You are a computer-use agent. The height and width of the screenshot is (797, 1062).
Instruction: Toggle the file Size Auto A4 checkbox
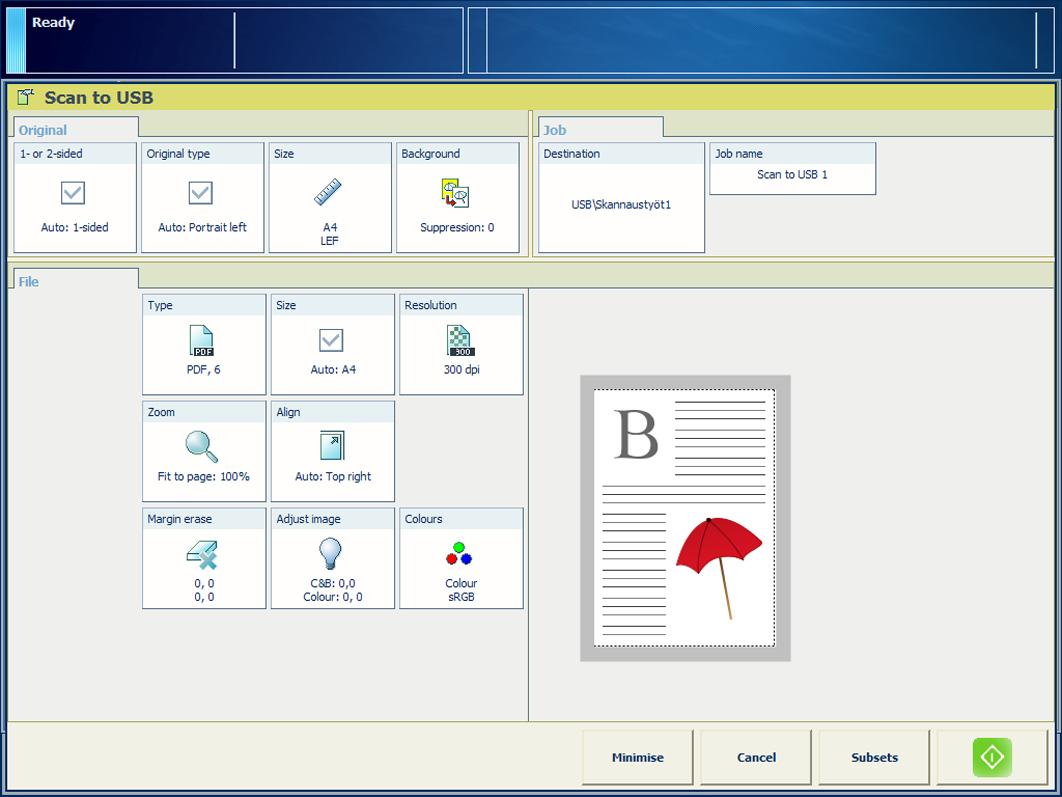(x=331, y=341)
